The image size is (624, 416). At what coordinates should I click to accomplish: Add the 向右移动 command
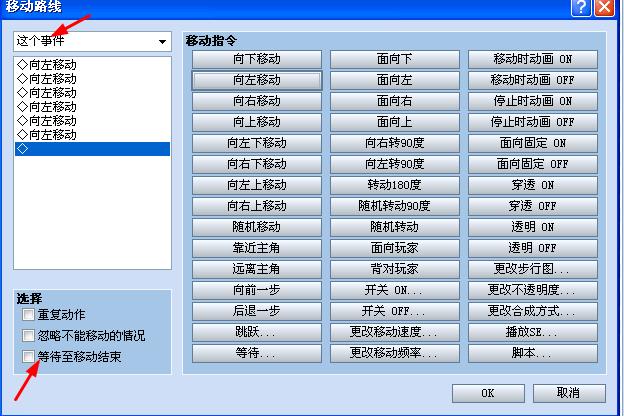pos(257,101)
